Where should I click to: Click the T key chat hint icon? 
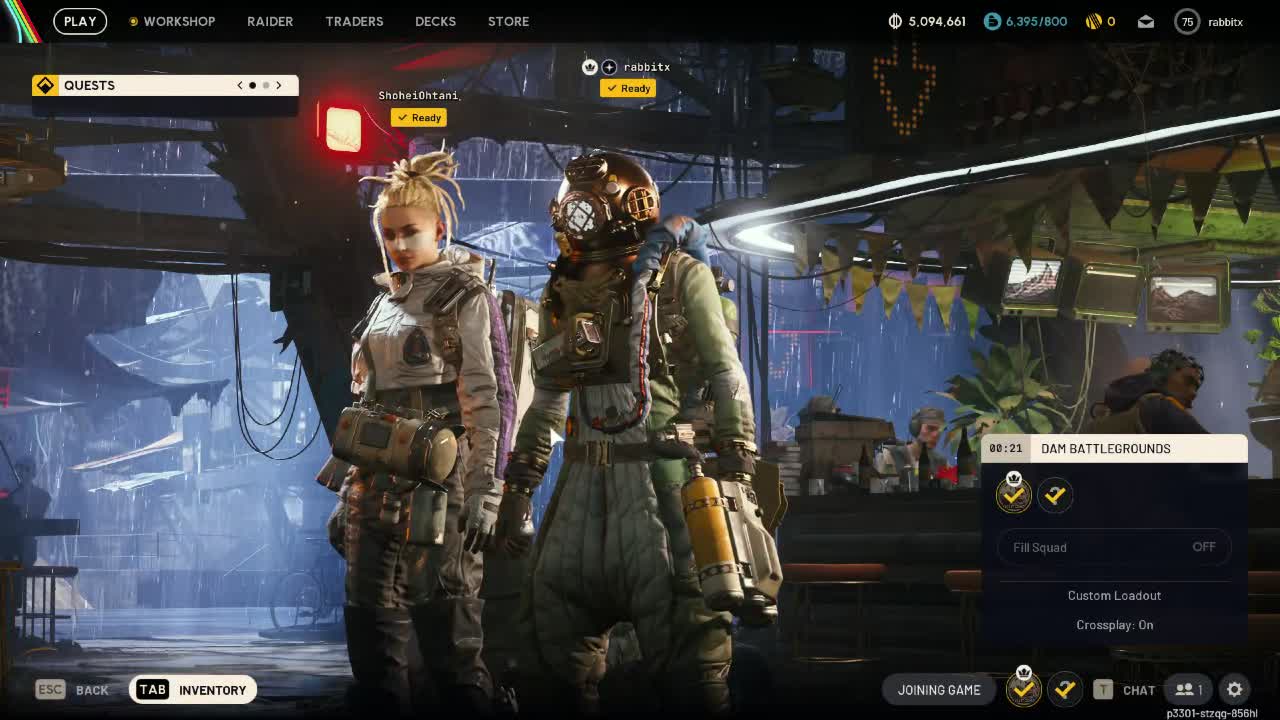pos(1103,689)
